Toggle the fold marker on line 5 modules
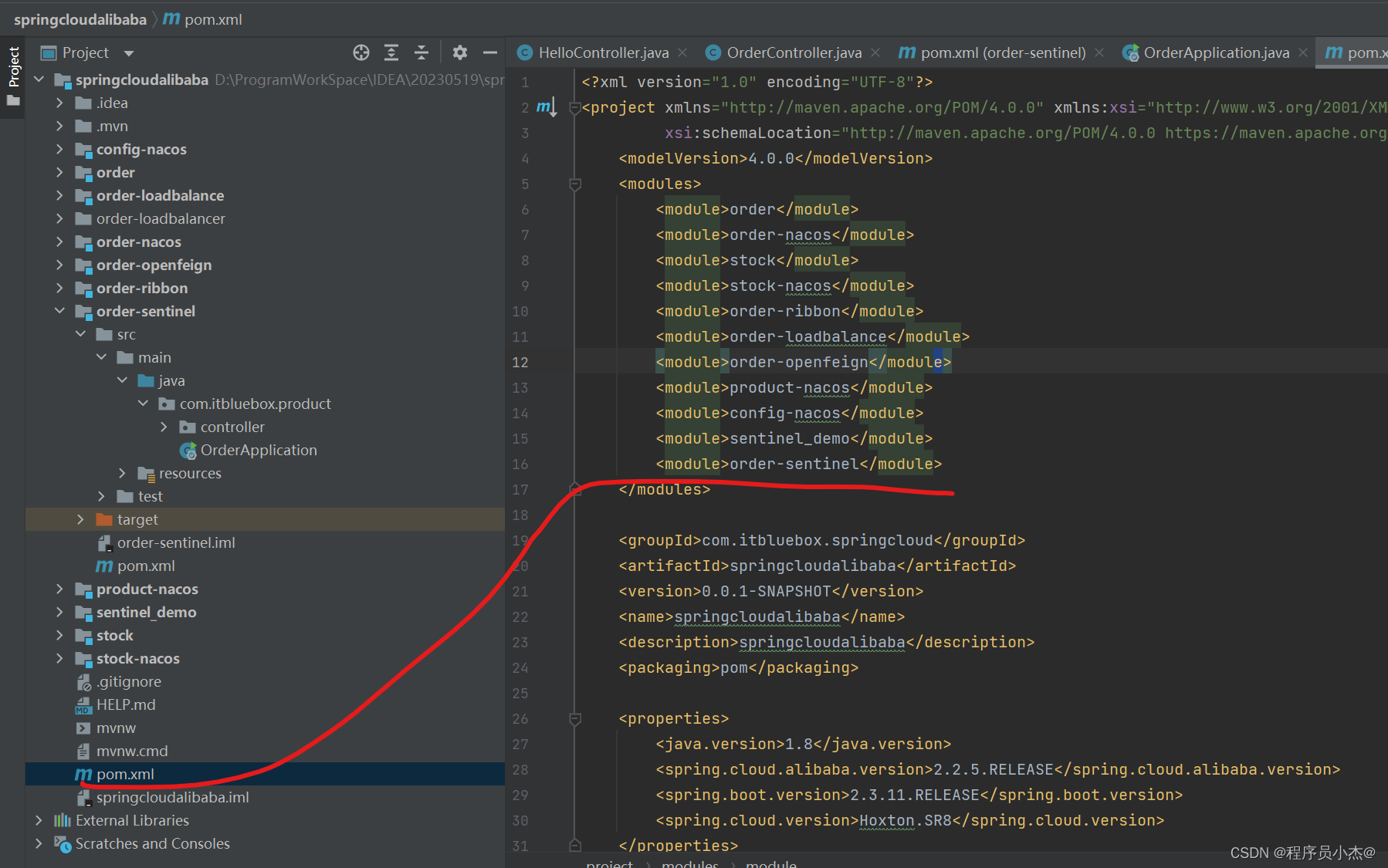This screenshot has width=1388, height=868. pyautogui.click(x=575, y=184)
